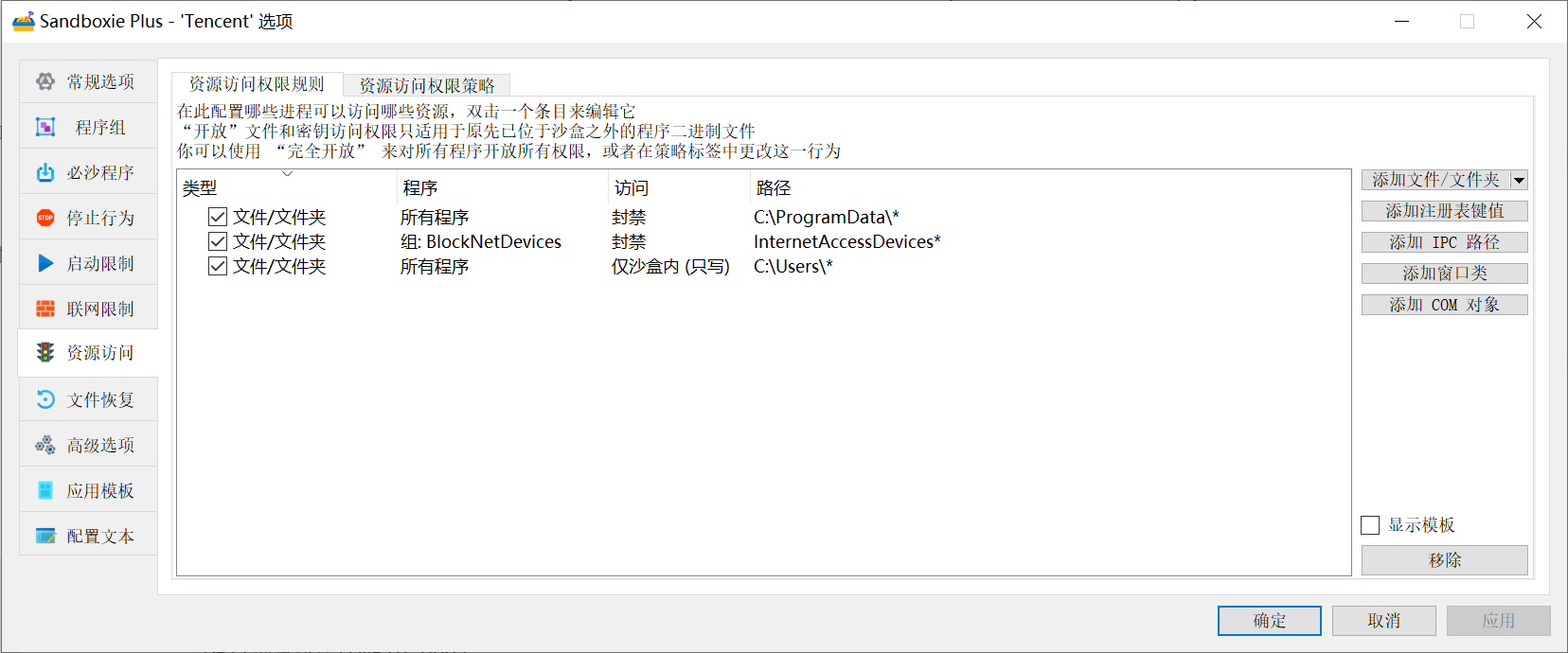Click the sort arrow above 类型 column

(x=287, y=174)
